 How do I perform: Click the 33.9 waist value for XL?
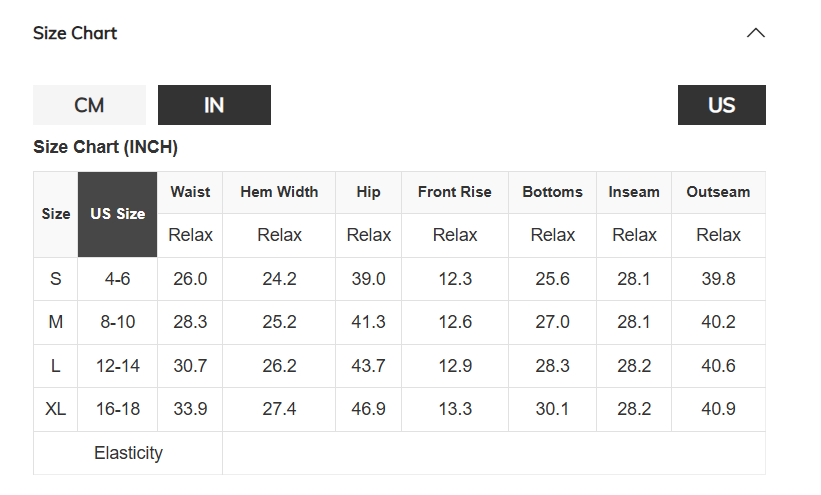click(190, 409)
